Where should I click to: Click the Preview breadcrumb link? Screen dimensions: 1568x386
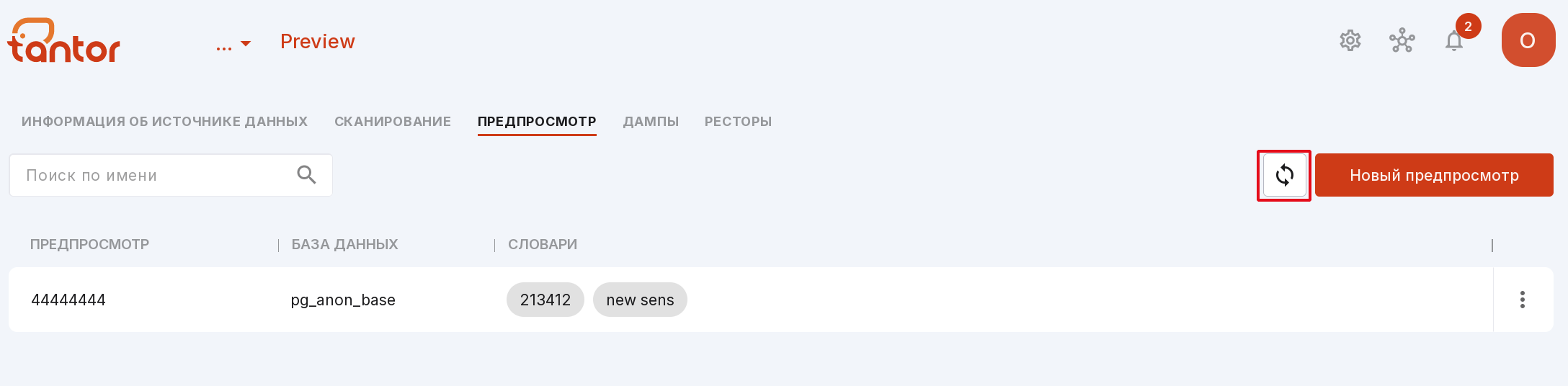pos(317,42)
